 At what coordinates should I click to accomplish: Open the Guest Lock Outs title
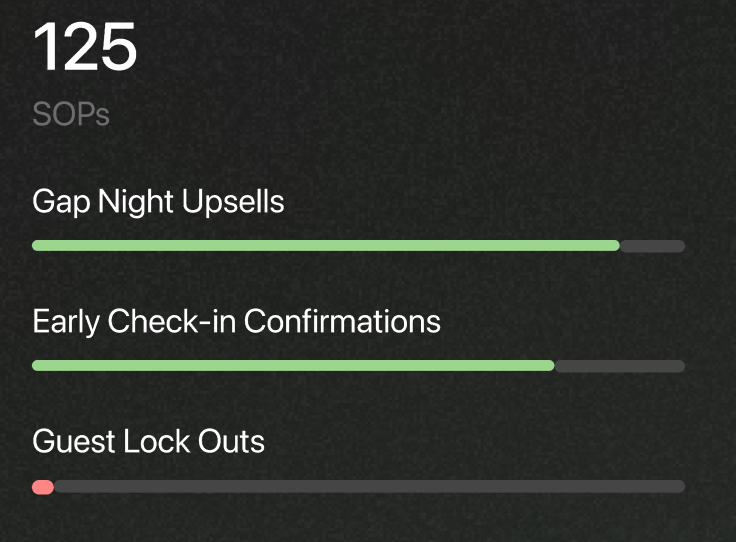point(148,441)
